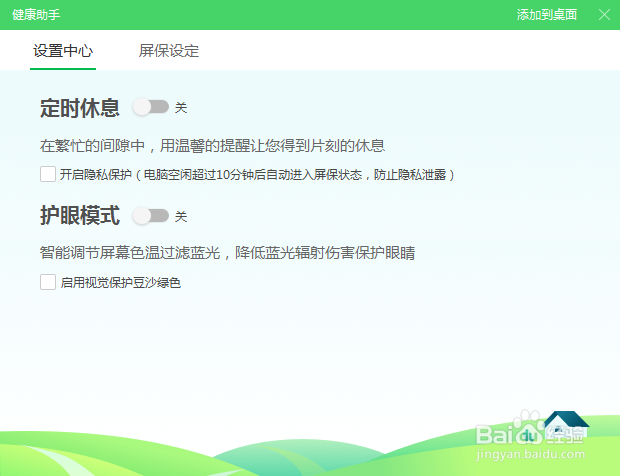Click the 智能调节屏幕色温过滤蓝光 description

tap(227, 253)
